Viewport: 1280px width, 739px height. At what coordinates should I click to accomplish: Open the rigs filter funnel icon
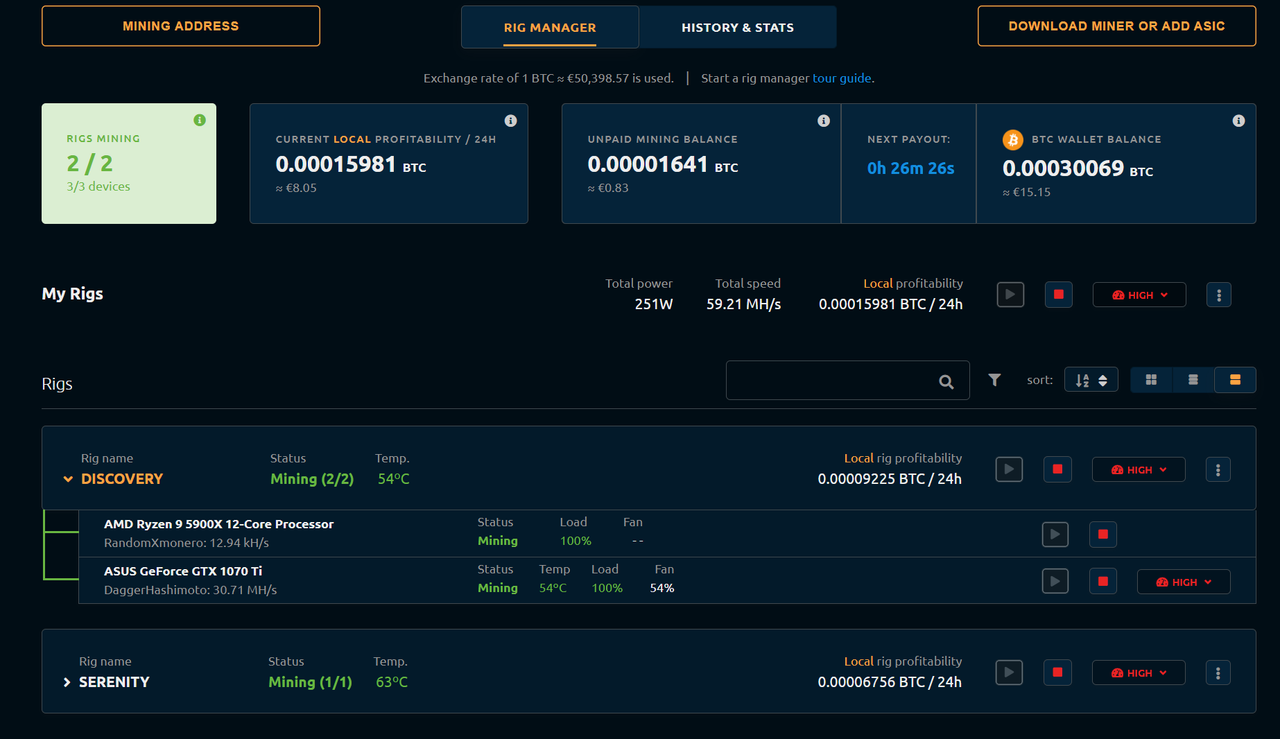[994, 380]
